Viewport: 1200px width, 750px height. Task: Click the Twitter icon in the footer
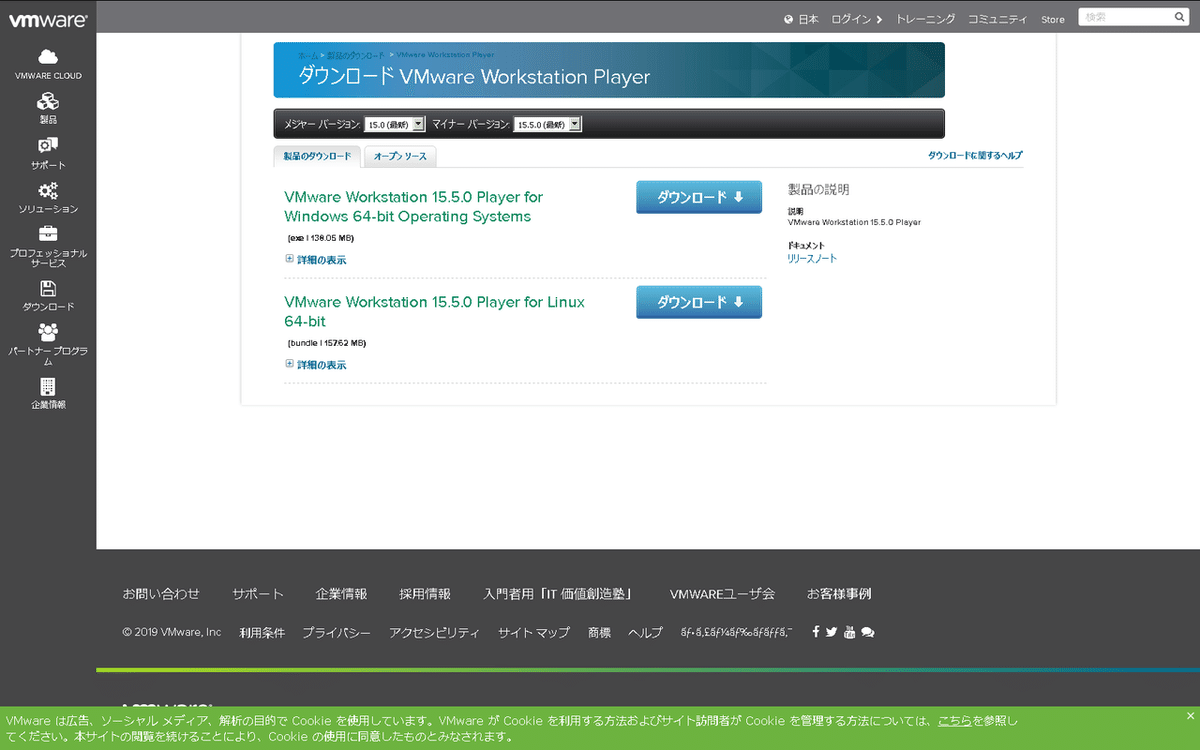831,631
